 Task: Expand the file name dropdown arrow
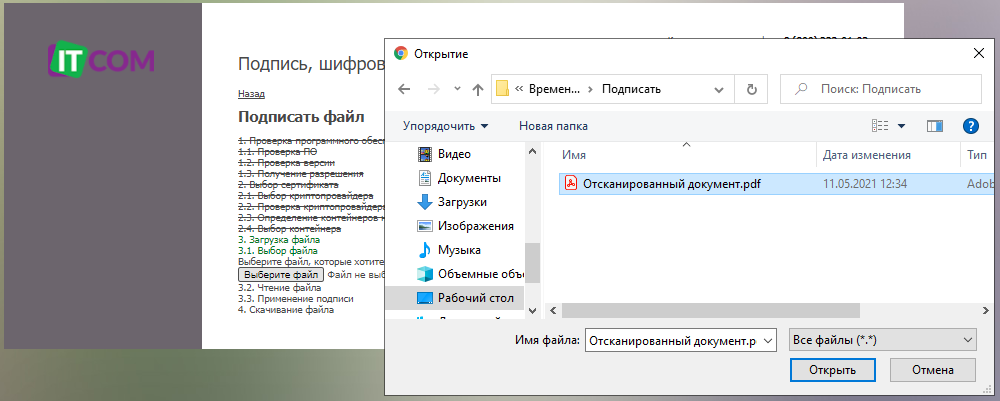[767, 341]
